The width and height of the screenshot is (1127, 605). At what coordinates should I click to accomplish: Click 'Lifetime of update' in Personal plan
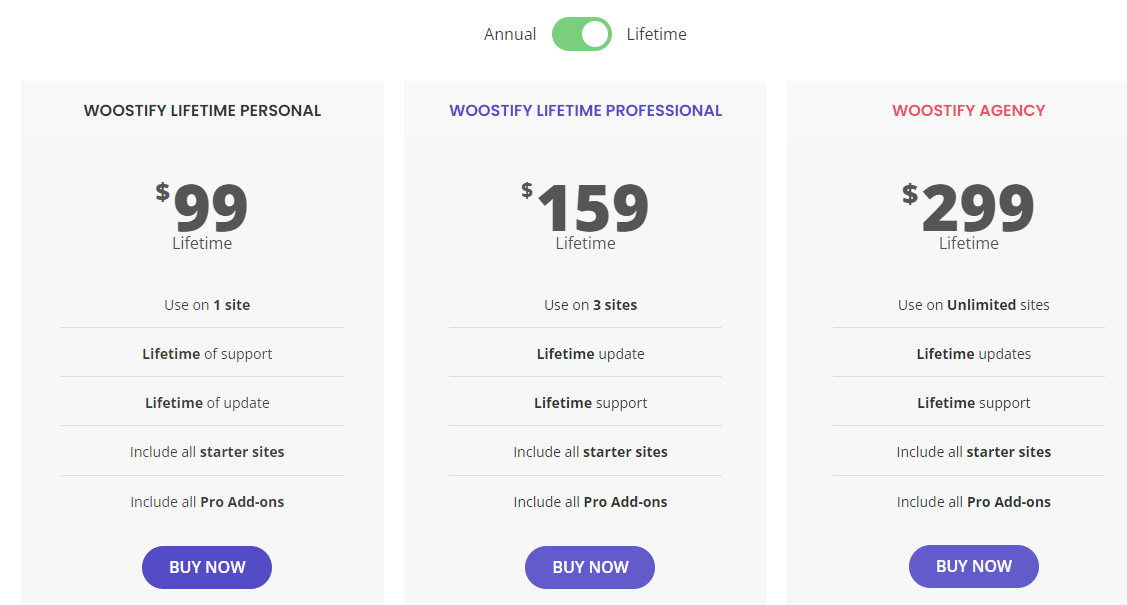pos(207,402)
